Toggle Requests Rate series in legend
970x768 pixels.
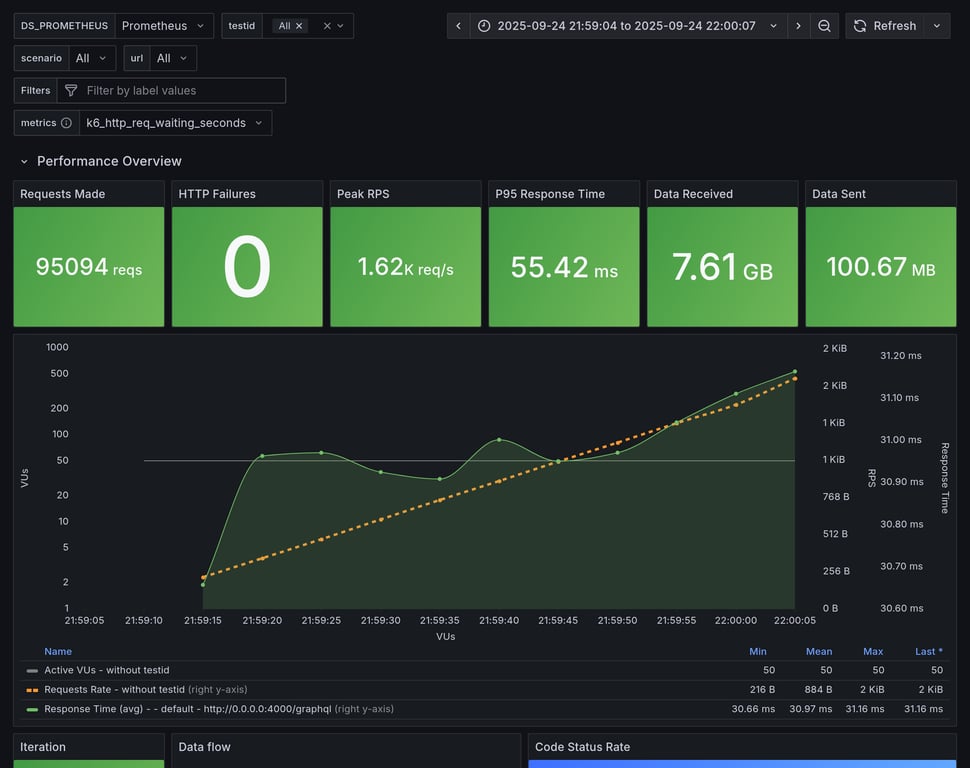click(114, 689)
